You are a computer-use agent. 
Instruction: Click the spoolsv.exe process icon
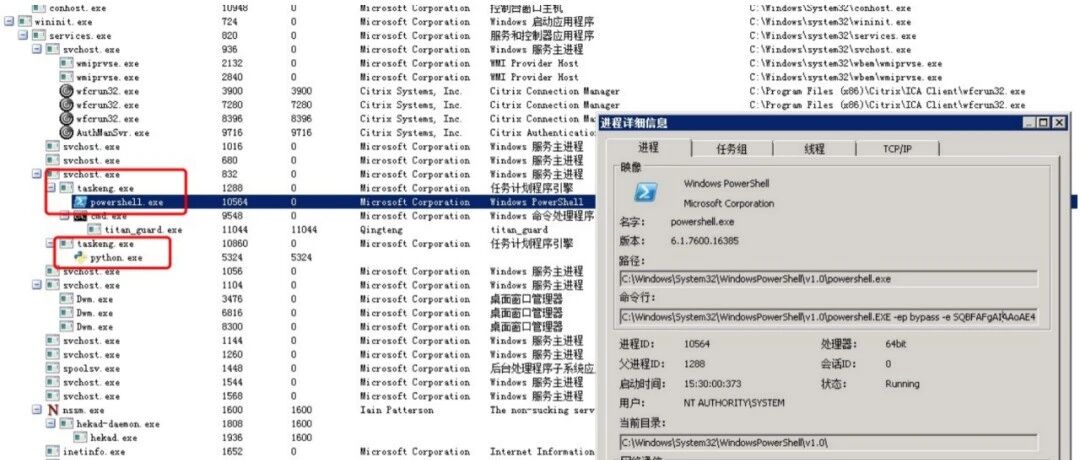pos(52,368)
